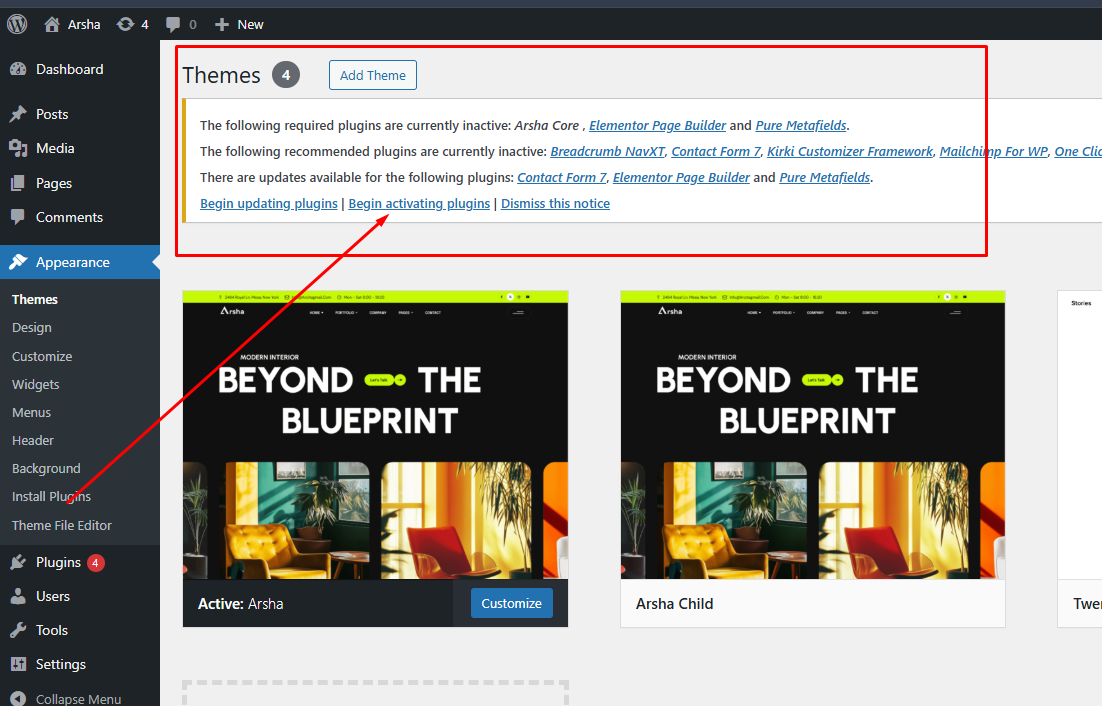This screenshot has width=1102, height=706.
Task: Open Theme File Editor submenu
Action: (62, 525)
